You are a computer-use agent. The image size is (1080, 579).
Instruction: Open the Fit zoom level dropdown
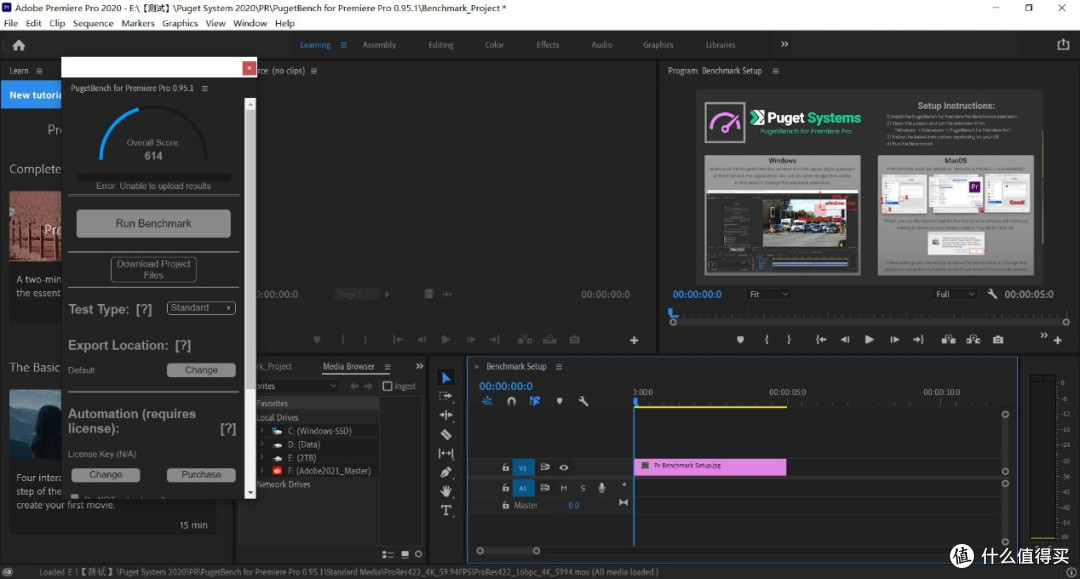click(767, 294)
